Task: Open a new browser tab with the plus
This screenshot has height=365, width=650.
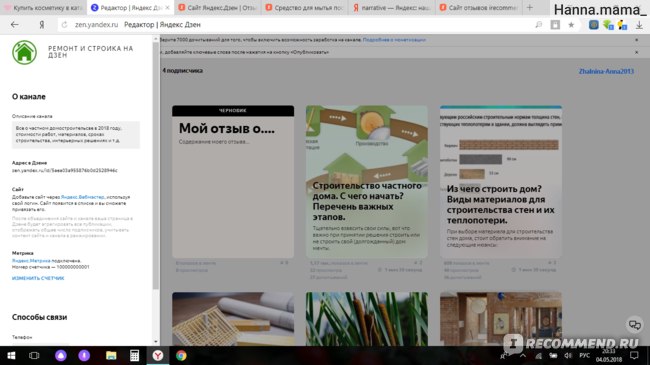Action: point(529,7)
